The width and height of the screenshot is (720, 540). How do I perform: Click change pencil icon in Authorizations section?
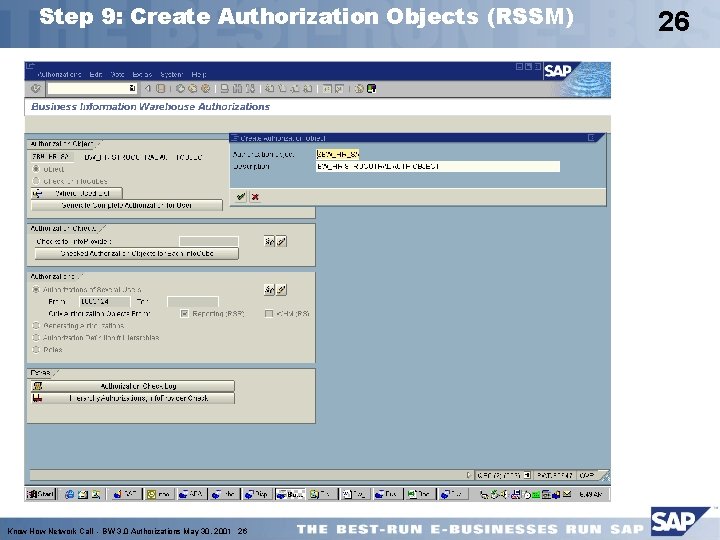click(281, 289)
